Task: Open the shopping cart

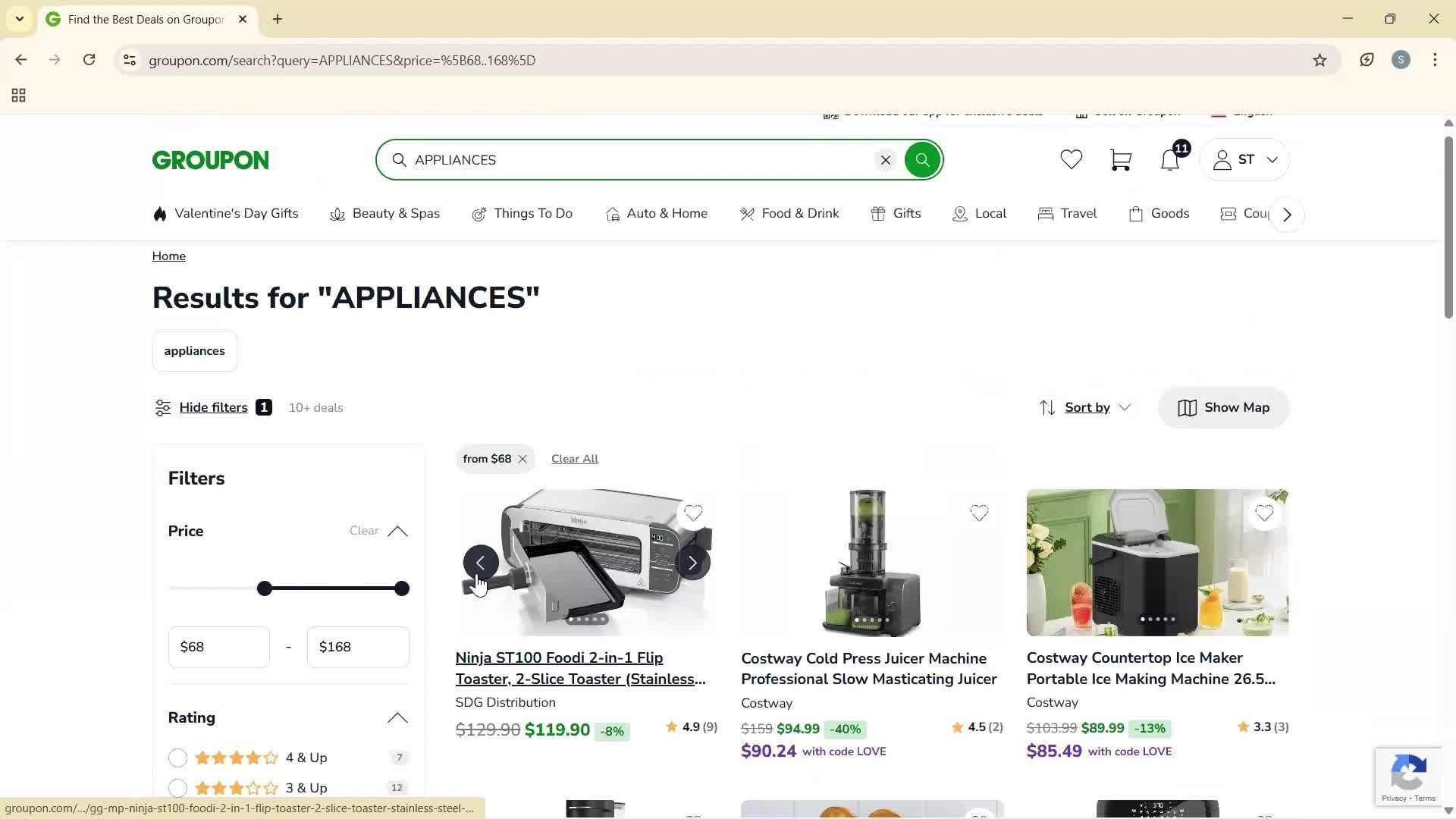Action: tap(1120, 159)
